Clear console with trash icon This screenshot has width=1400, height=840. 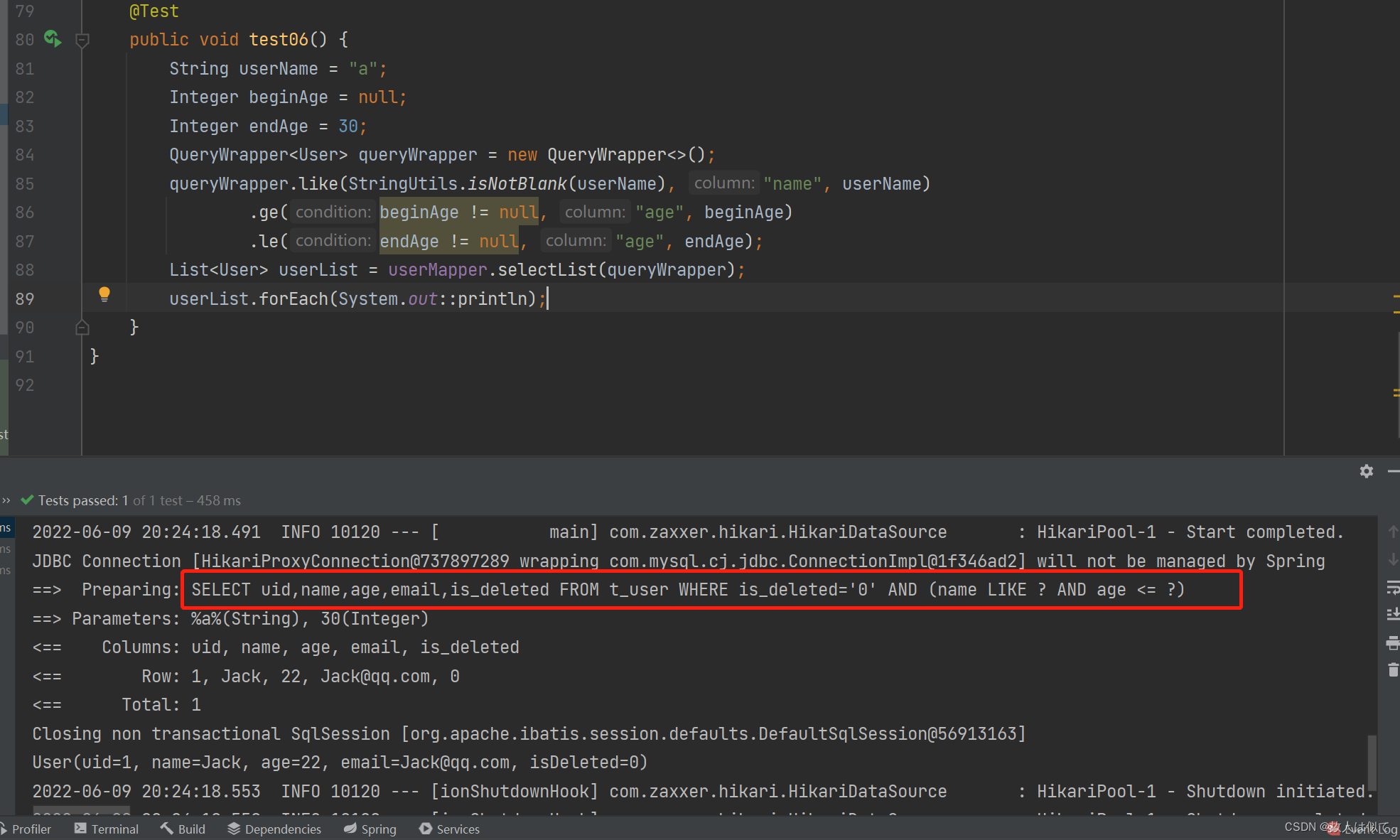[x=1392, y=670]
